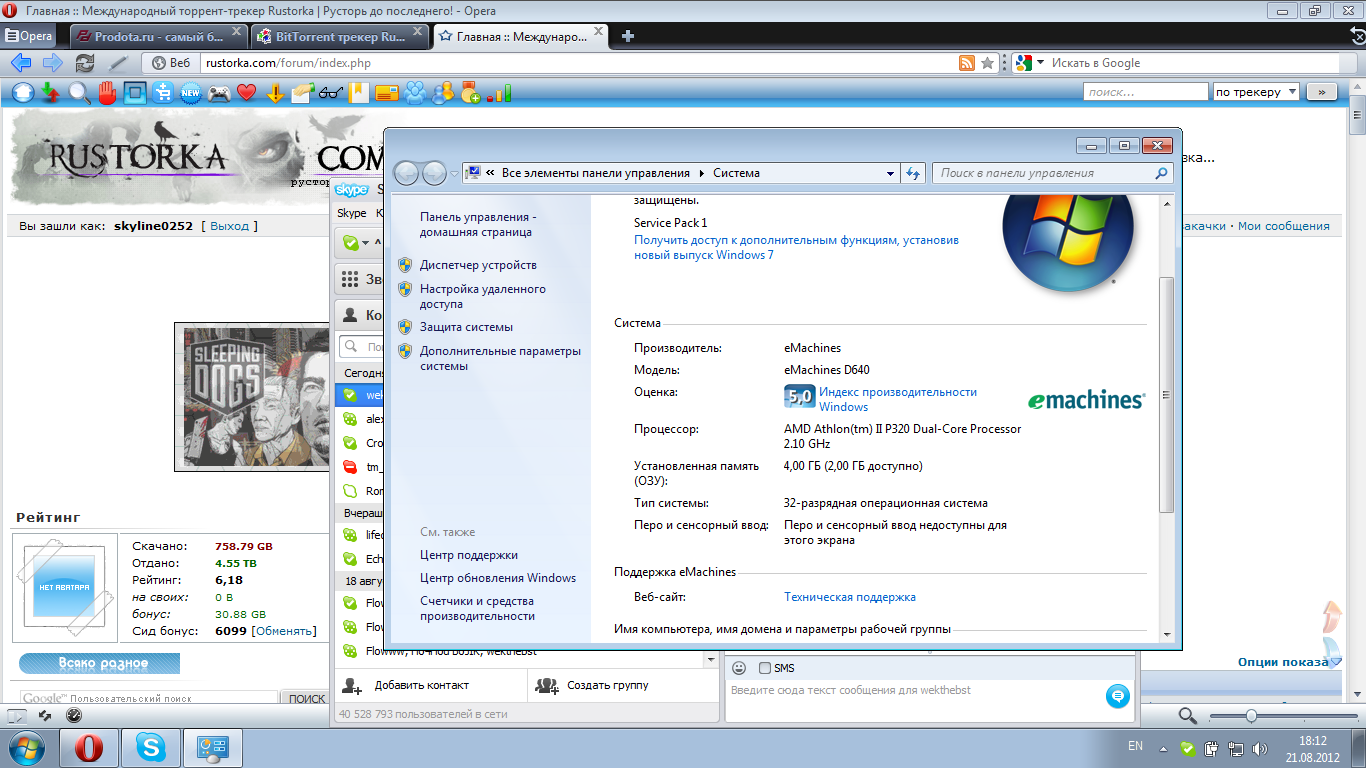Open the orange envelope messages icon

387,93
